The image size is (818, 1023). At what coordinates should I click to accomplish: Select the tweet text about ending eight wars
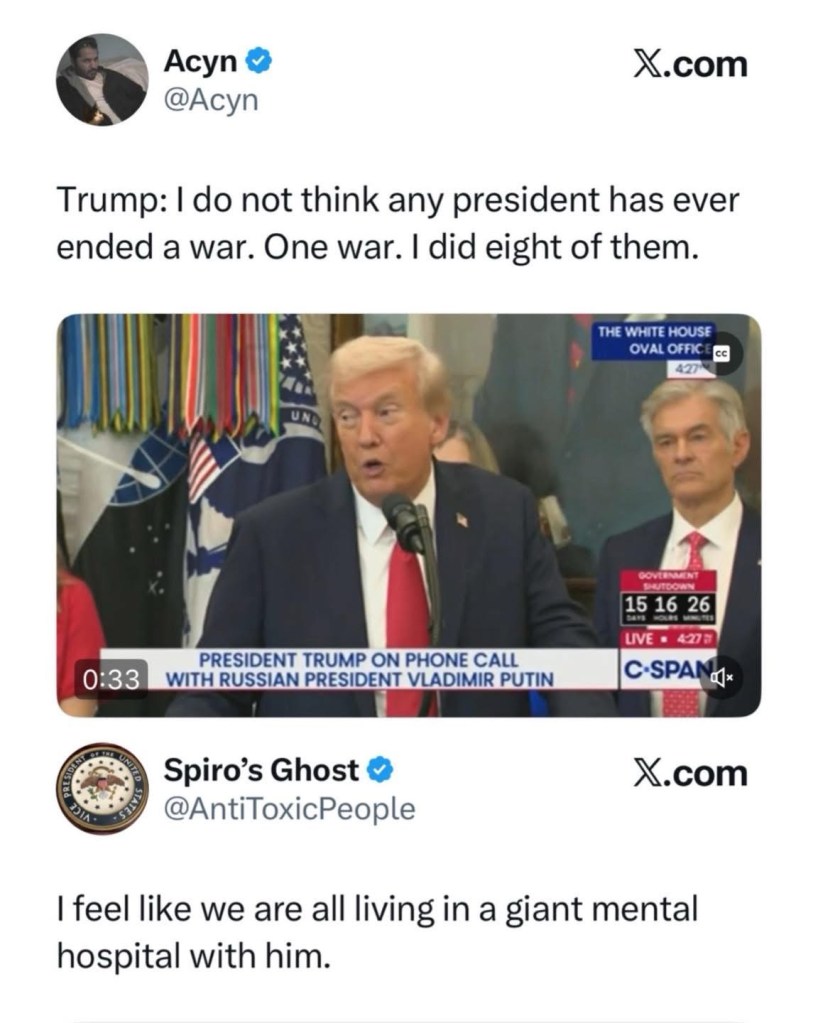coord(398,224)
